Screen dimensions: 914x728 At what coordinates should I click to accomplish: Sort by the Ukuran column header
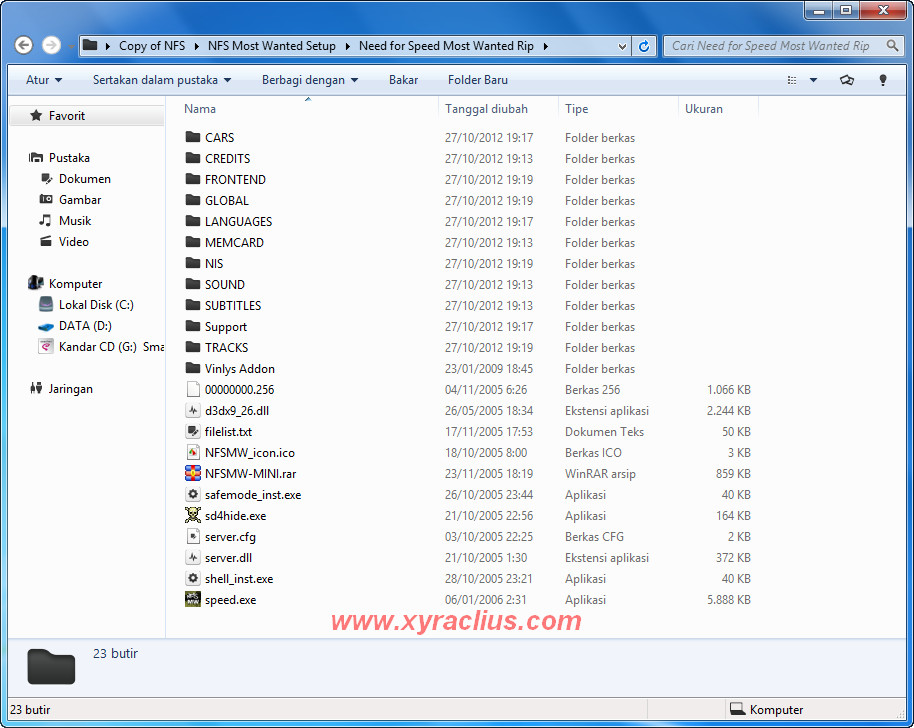pos(704,109)
